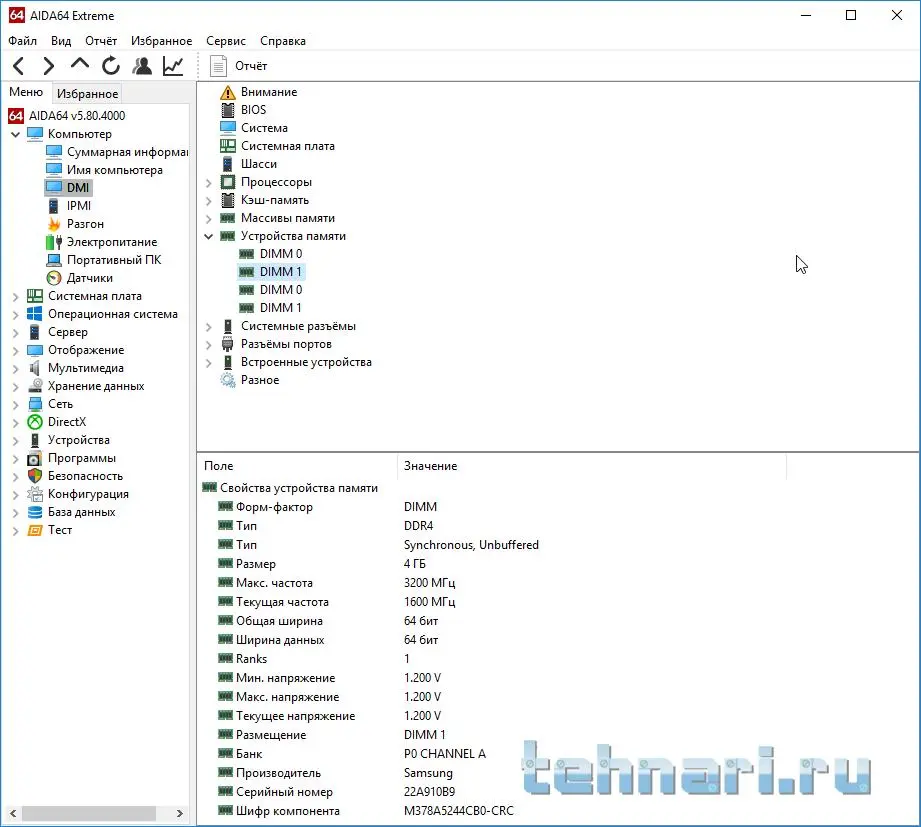
Task: Click the Отчёт report button in toolbar
Action: (240, 66)
